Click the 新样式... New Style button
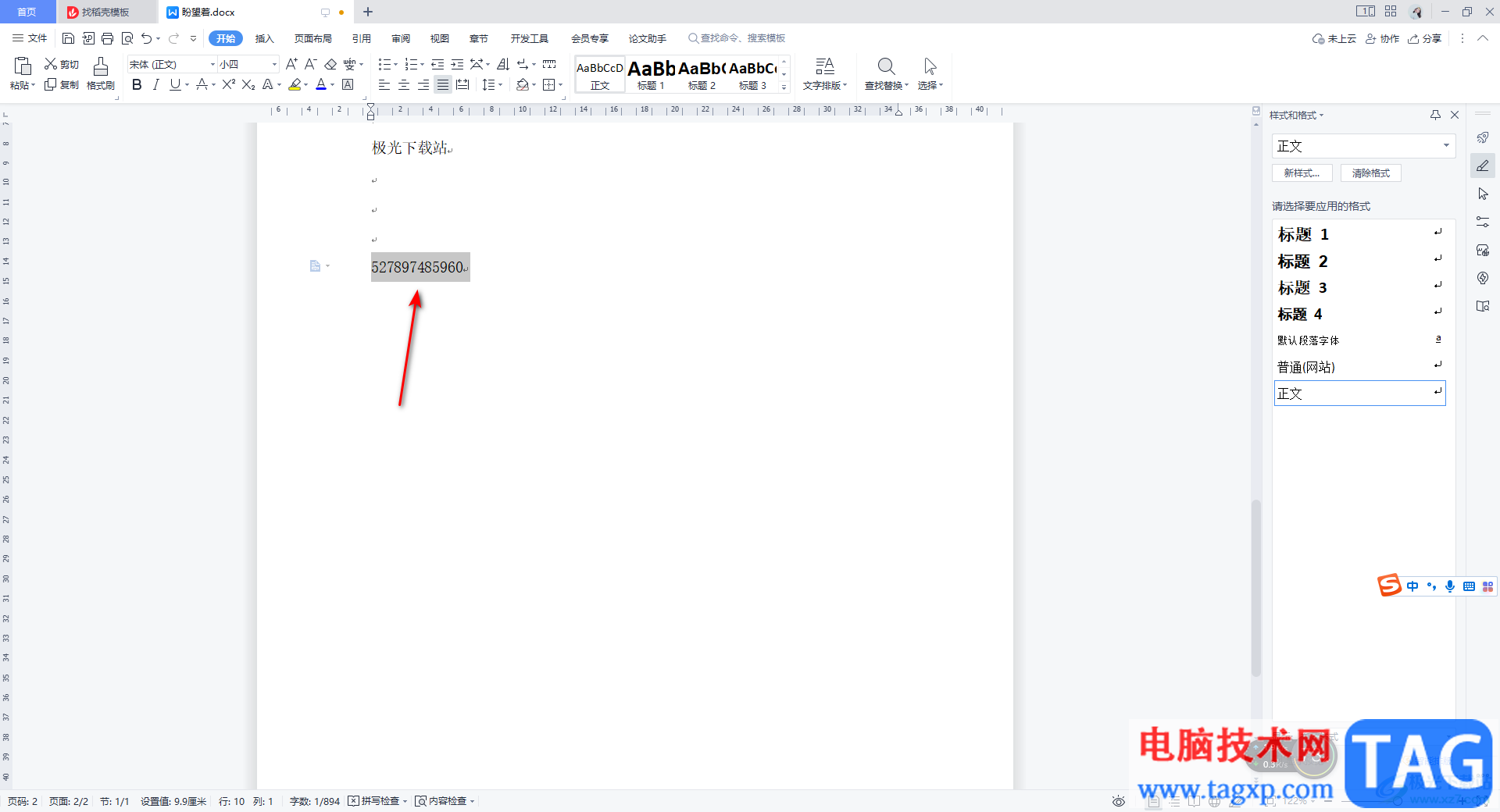The image size is (1500, 812). click(1302, 173)
